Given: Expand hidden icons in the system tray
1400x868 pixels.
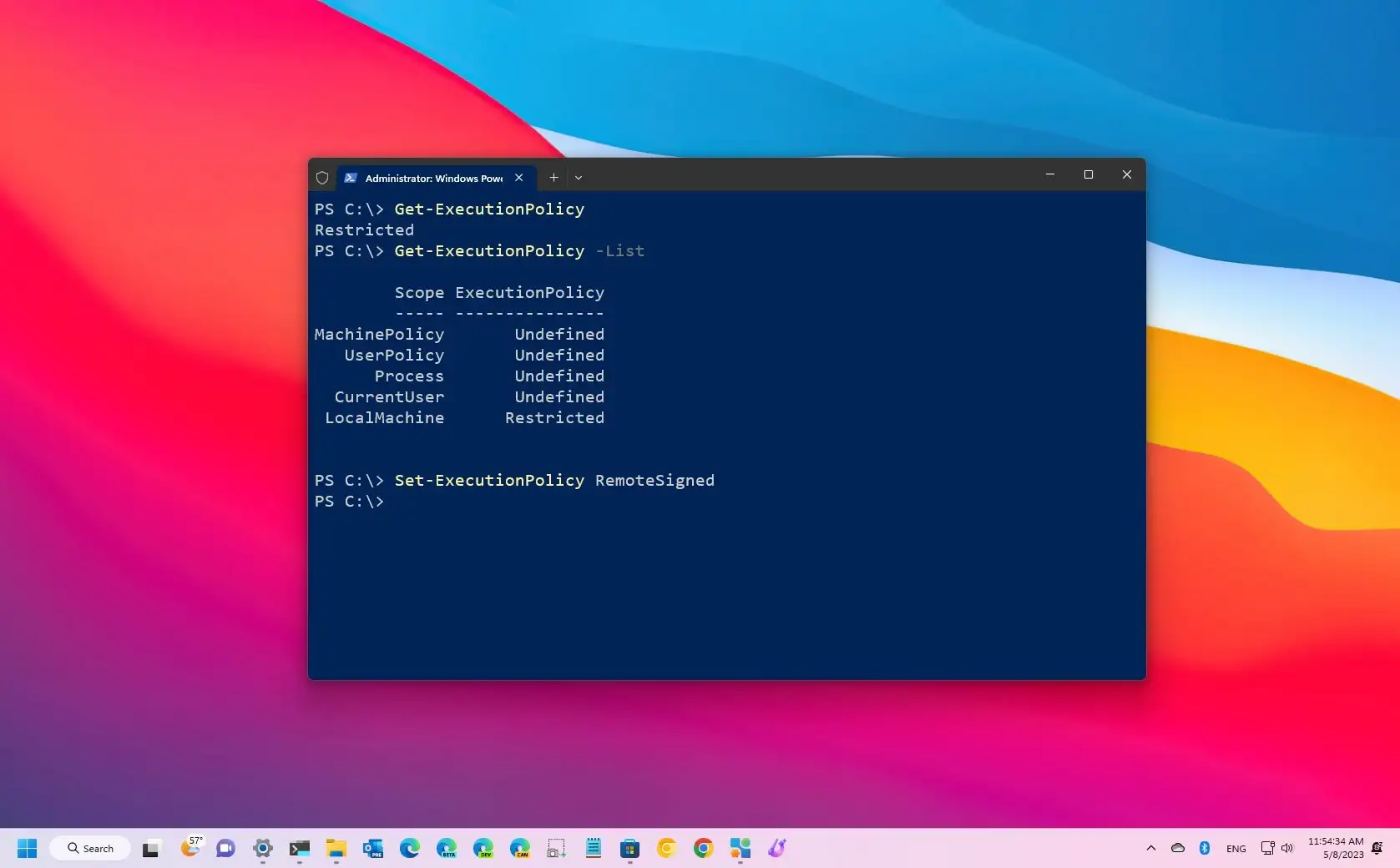Looking at the screenshot, I should [x=1150, y=848].
